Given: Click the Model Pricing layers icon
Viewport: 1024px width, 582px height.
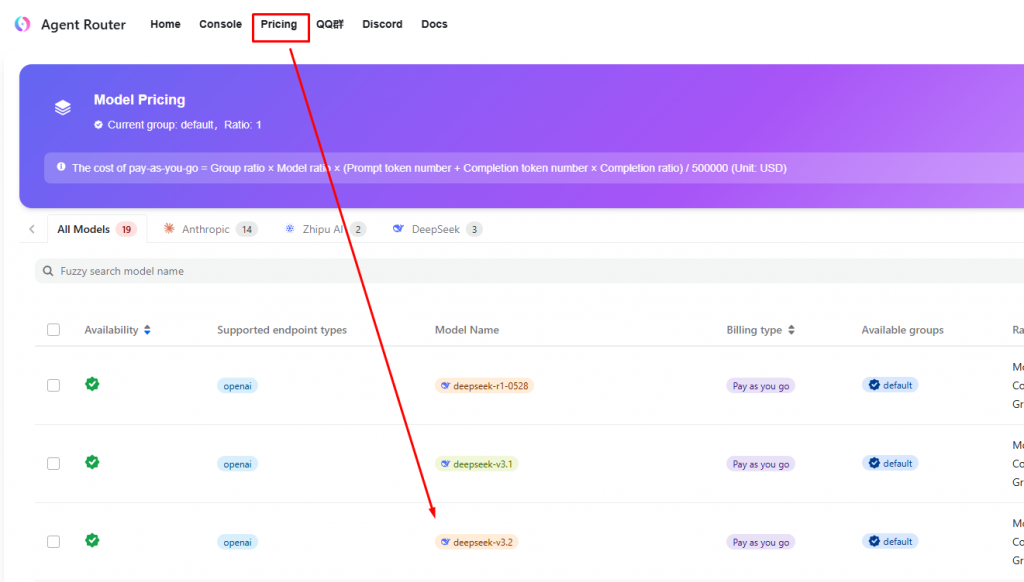Looking at the screenshot, I should [x=63, y=107].
